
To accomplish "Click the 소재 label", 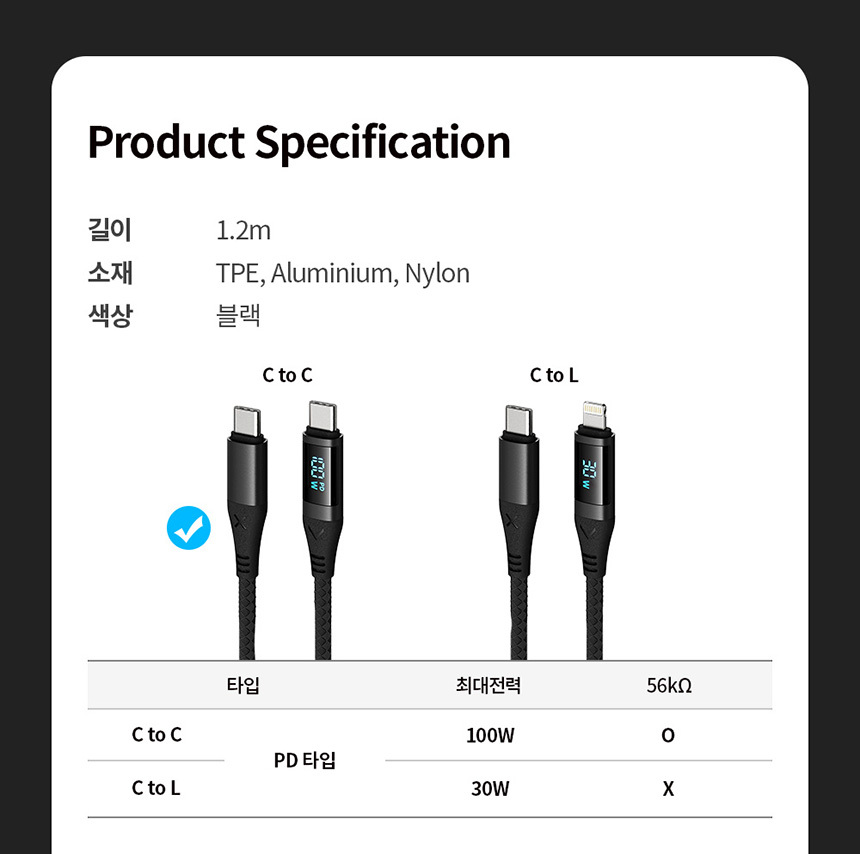I will click(x=110, y=273).
